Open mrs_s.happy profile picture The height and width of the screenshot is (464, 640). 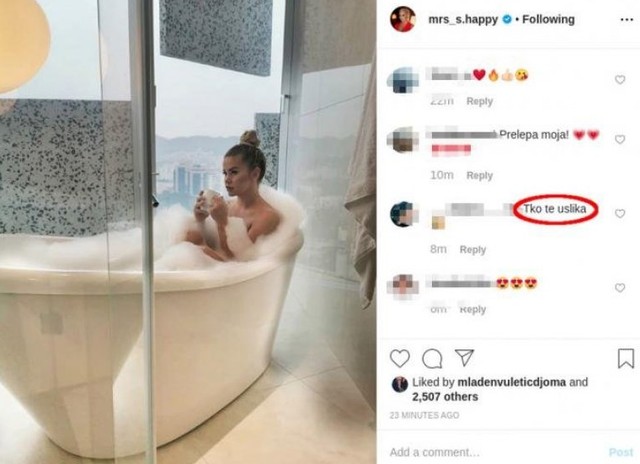coord(403,19)
